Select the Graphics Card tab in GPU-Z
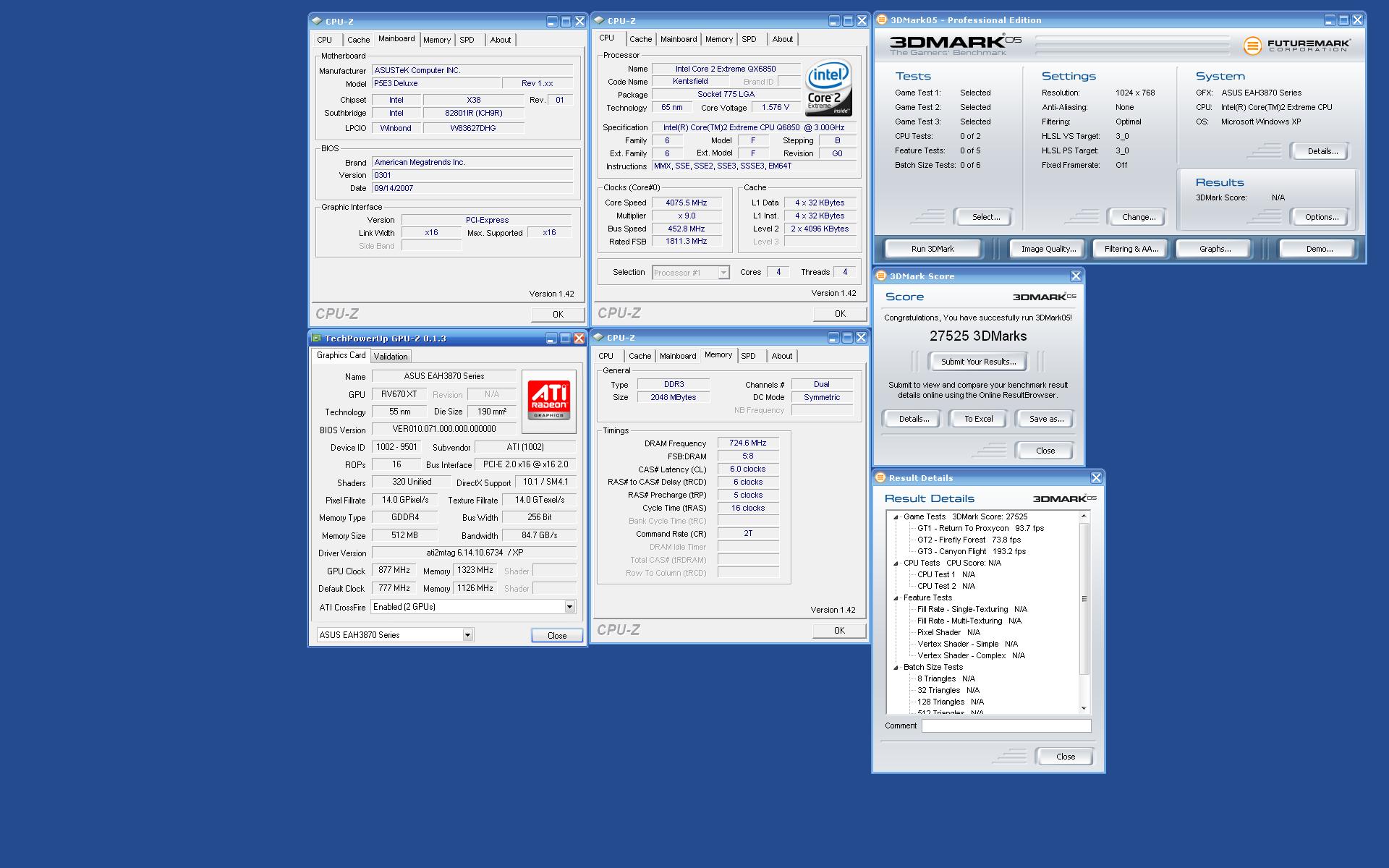This screenshot has height=868, width=1389. click(341, 355)
